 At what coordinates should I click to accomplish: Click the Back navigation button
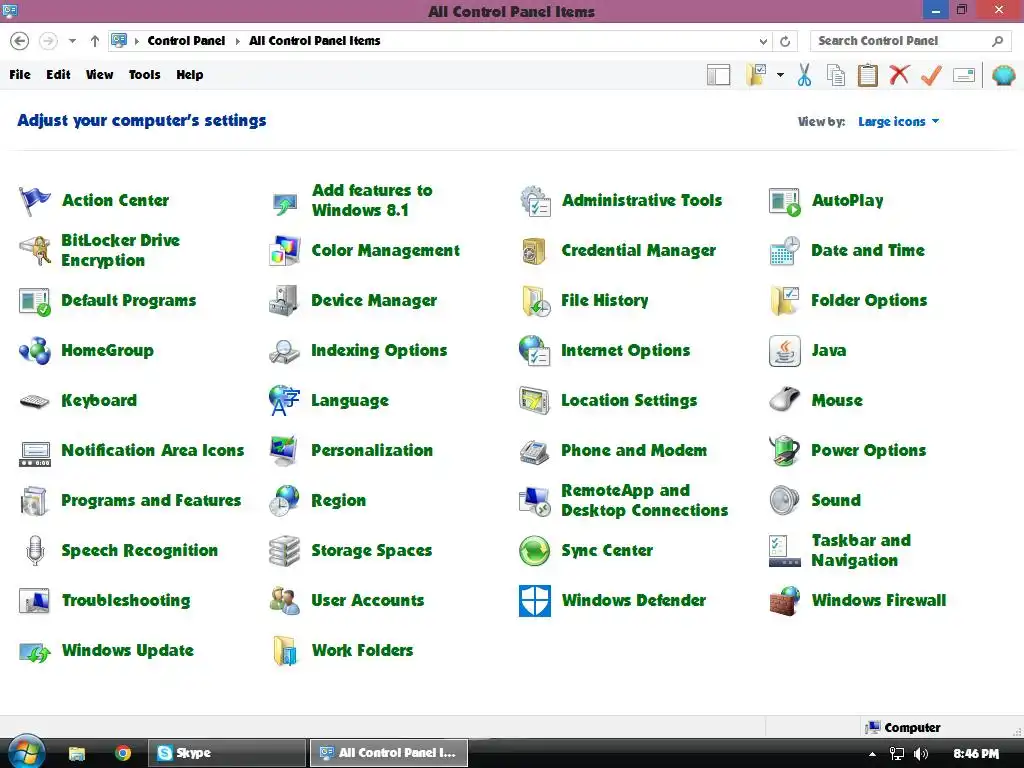20,40
